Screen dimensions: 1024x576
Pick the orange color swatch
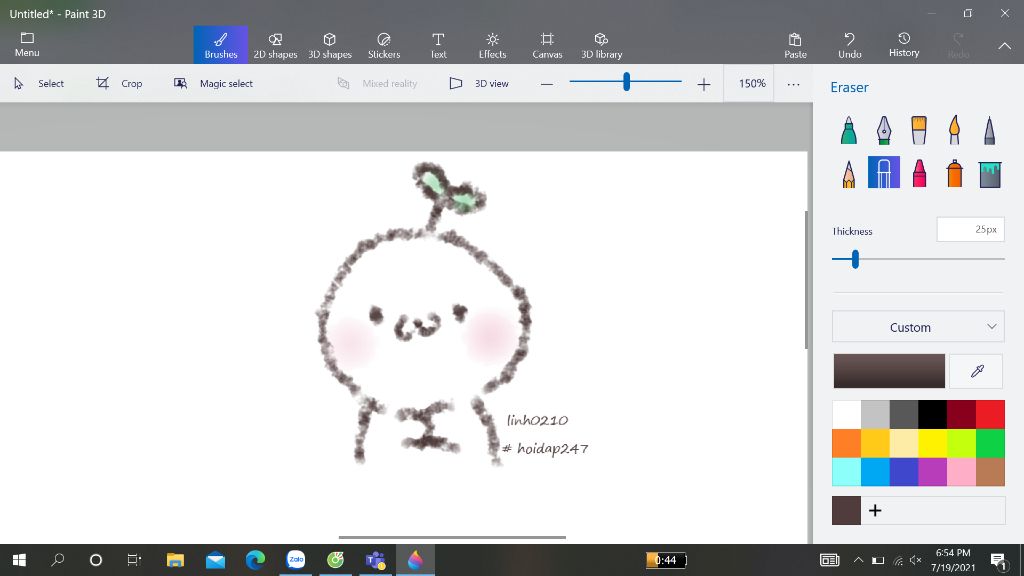(846, 443)
